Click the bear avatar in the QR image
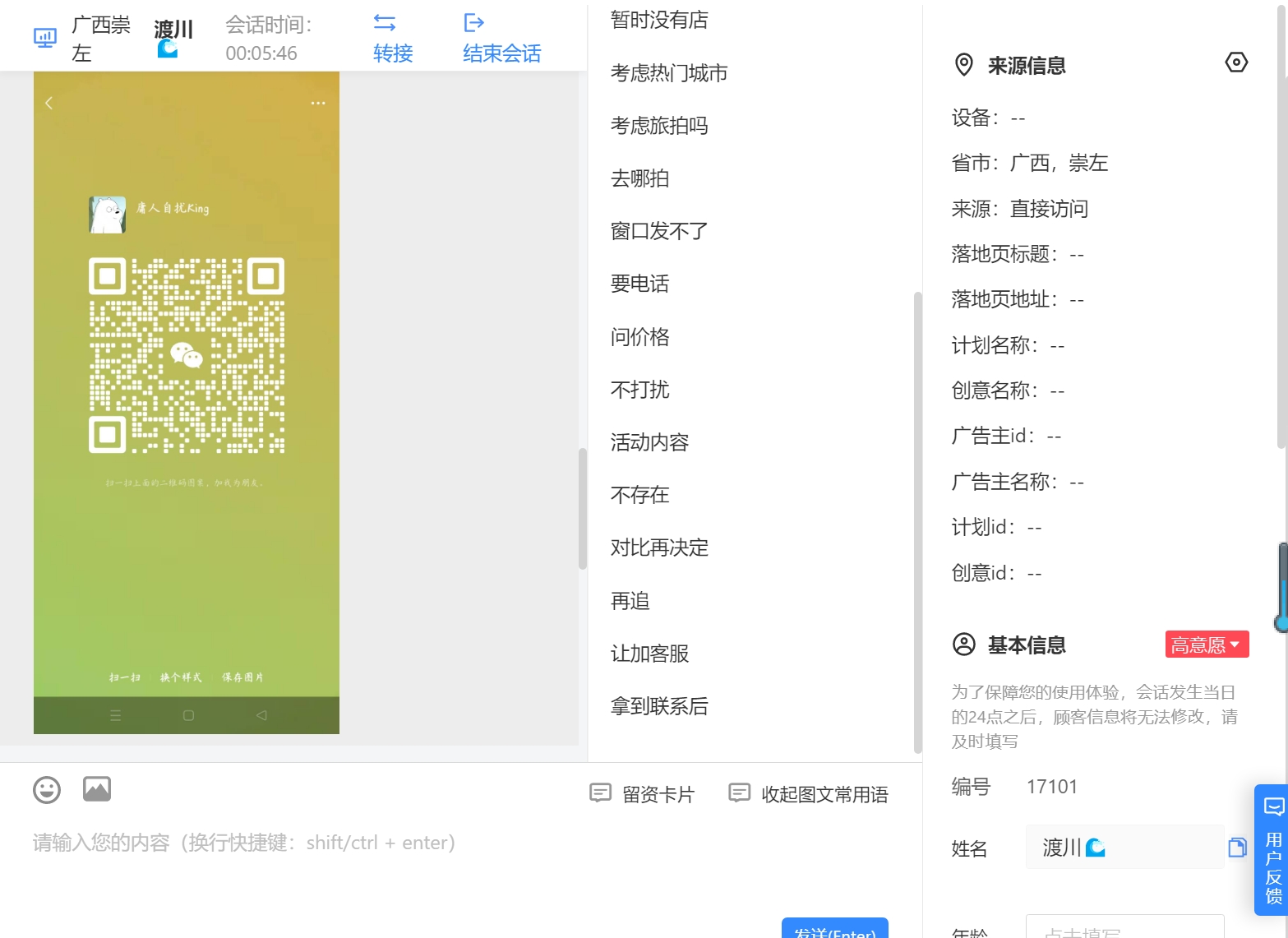Image resolution: width=1288 pixels, height=938 pixels. click(108, 215)
